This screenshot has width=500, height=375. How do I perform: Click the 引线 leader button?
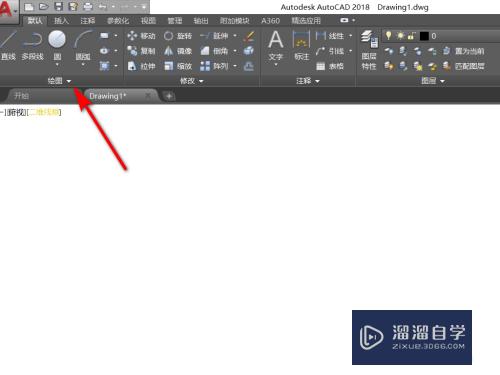tap(329, 51)
